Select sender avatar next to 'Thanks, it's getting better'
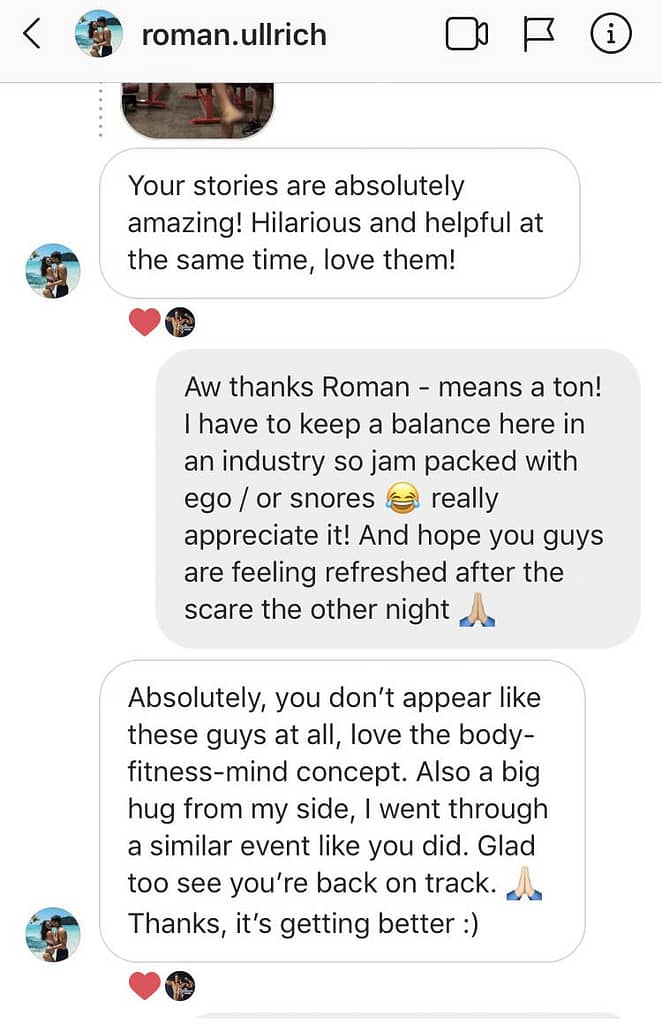This screenshot has width=662, height=1024. [x=53, y=935]
